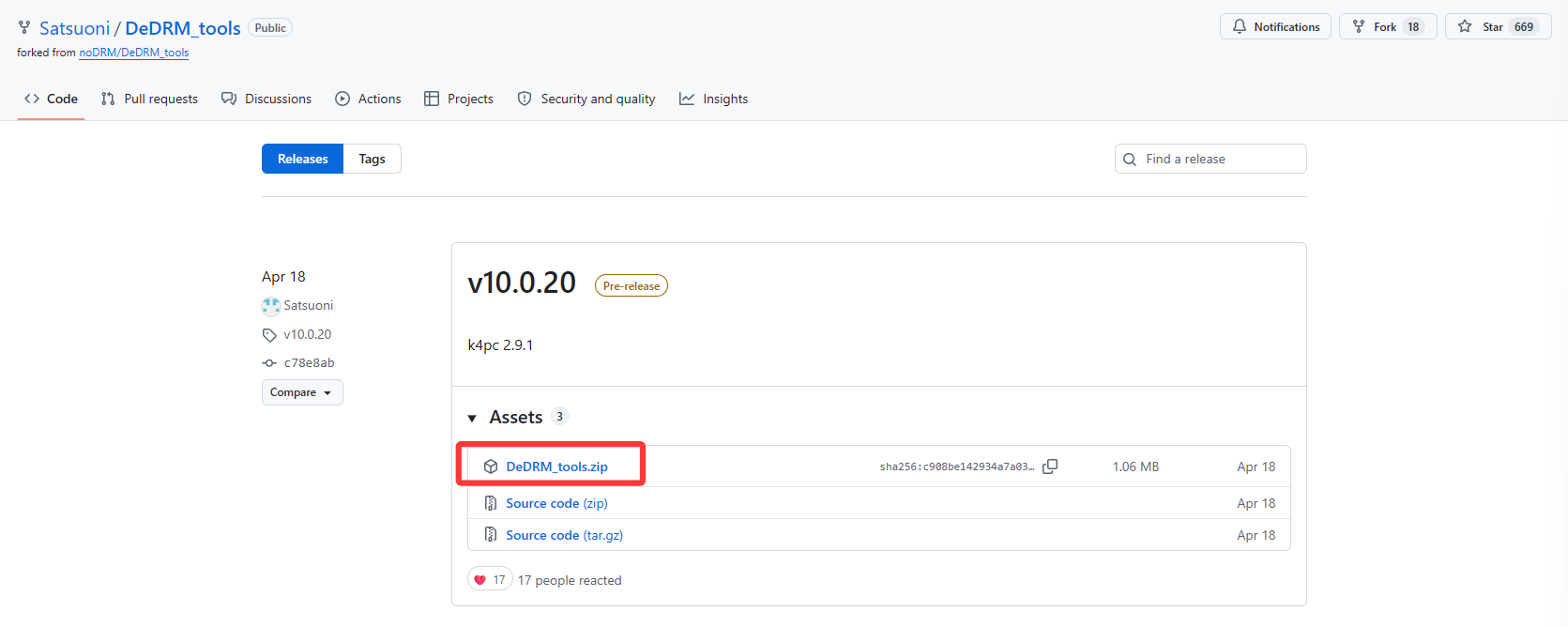
Task: Click the fork count 18
Action: [1413, 27]
